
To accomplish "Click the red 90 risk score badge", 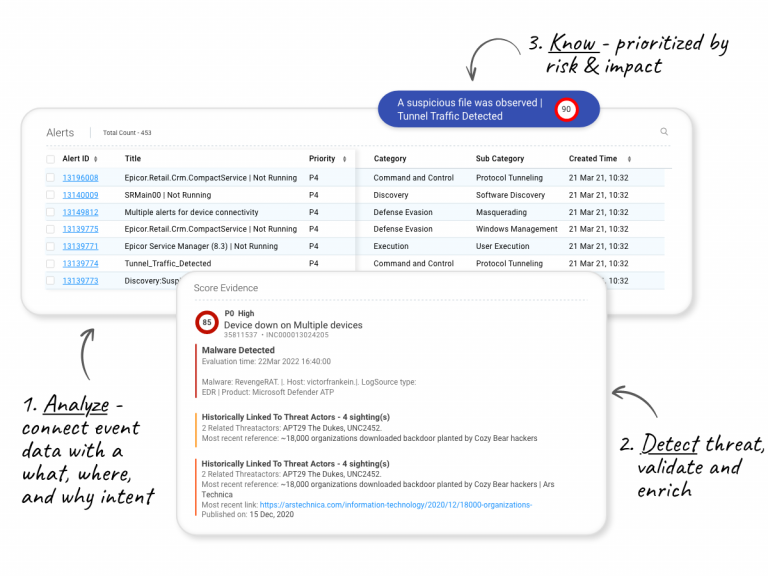I will tap(567, 109).
